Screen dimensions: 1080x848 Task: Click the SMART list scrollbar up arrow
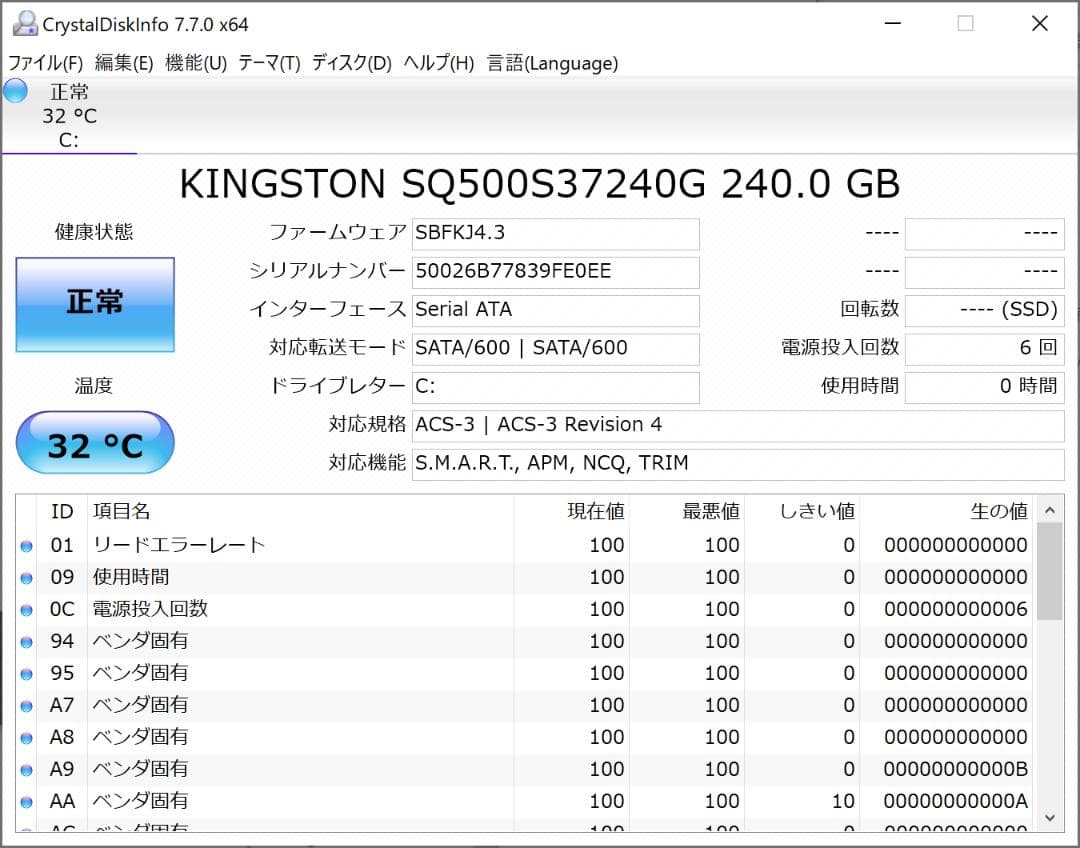click(1049, 509)
